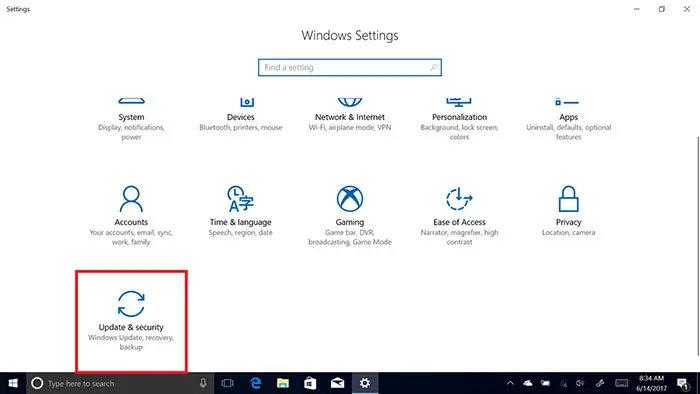700x394 pixels.
Task: Open Task View from the taskbar
Action: [227, 383]
